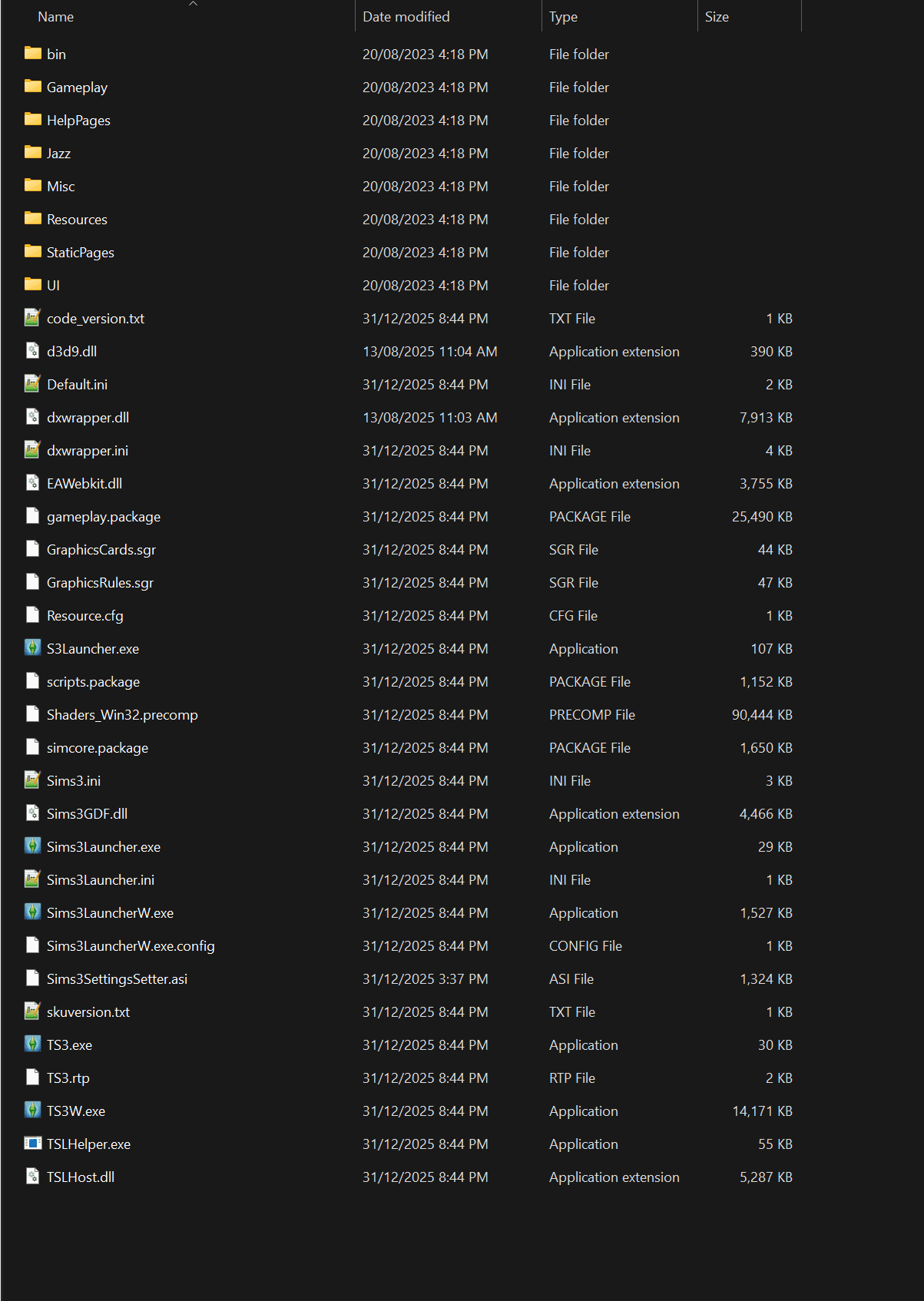Select the date 13/08/2025 11:03 AM
Viewport: 924px width, 1301px height.
pos(430,418)
